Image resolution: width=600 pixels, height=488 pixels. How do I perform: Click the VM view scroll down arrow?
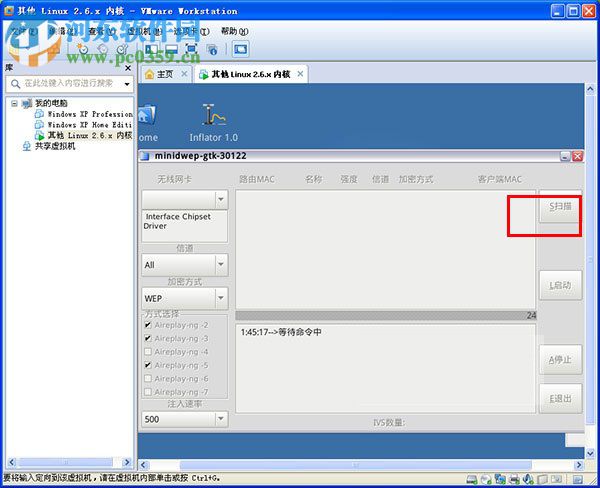tap(590, 453)
